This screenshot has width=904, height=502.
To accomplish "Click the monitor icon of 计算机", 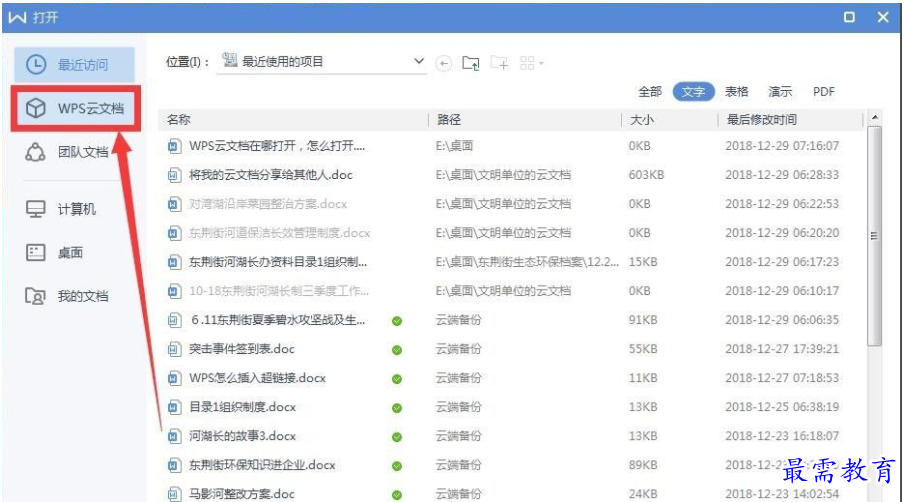I will tap(36, 209).
